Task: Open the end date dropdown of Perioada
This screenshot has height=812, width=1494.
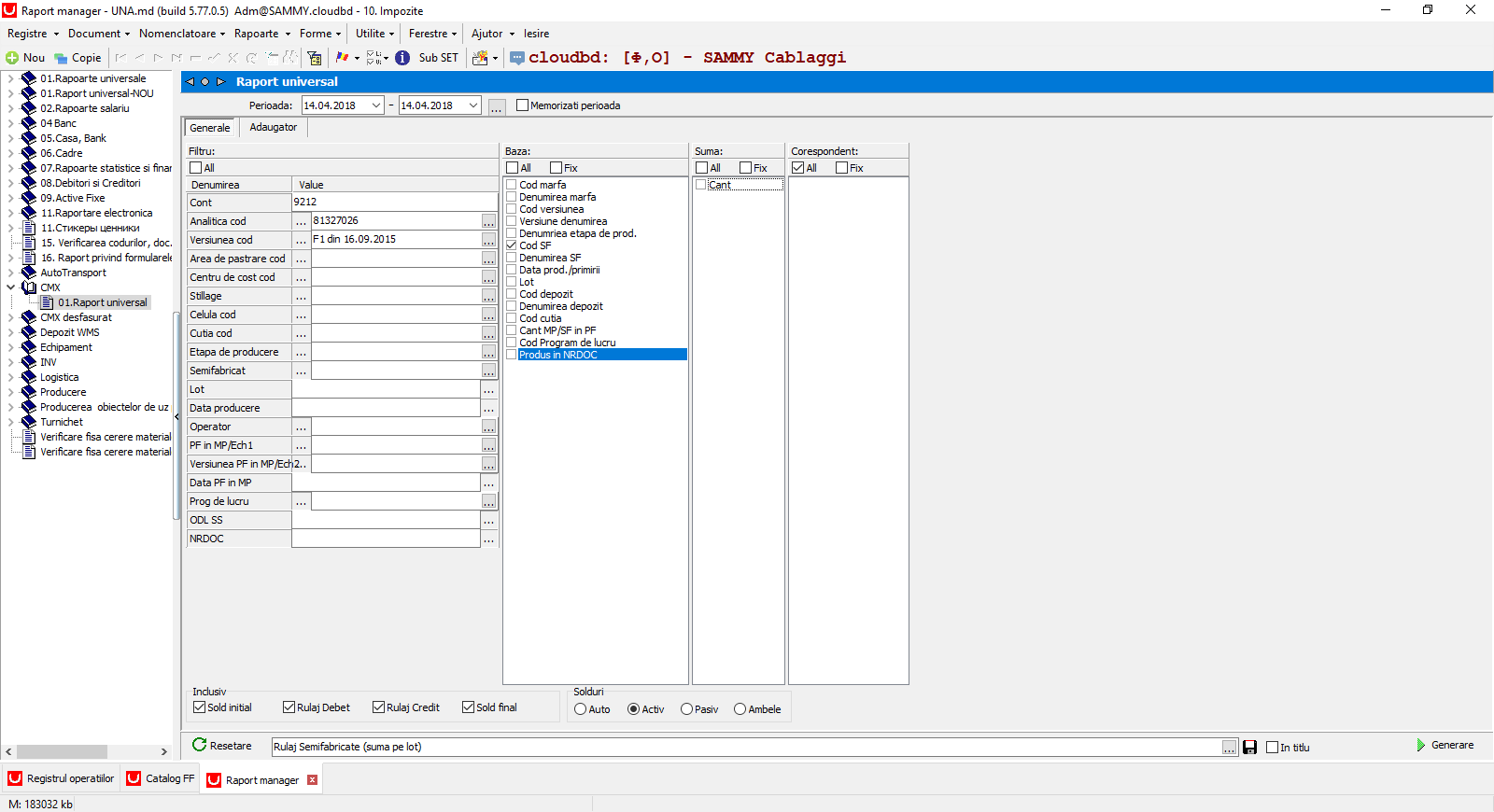Action: coord(473,105)
